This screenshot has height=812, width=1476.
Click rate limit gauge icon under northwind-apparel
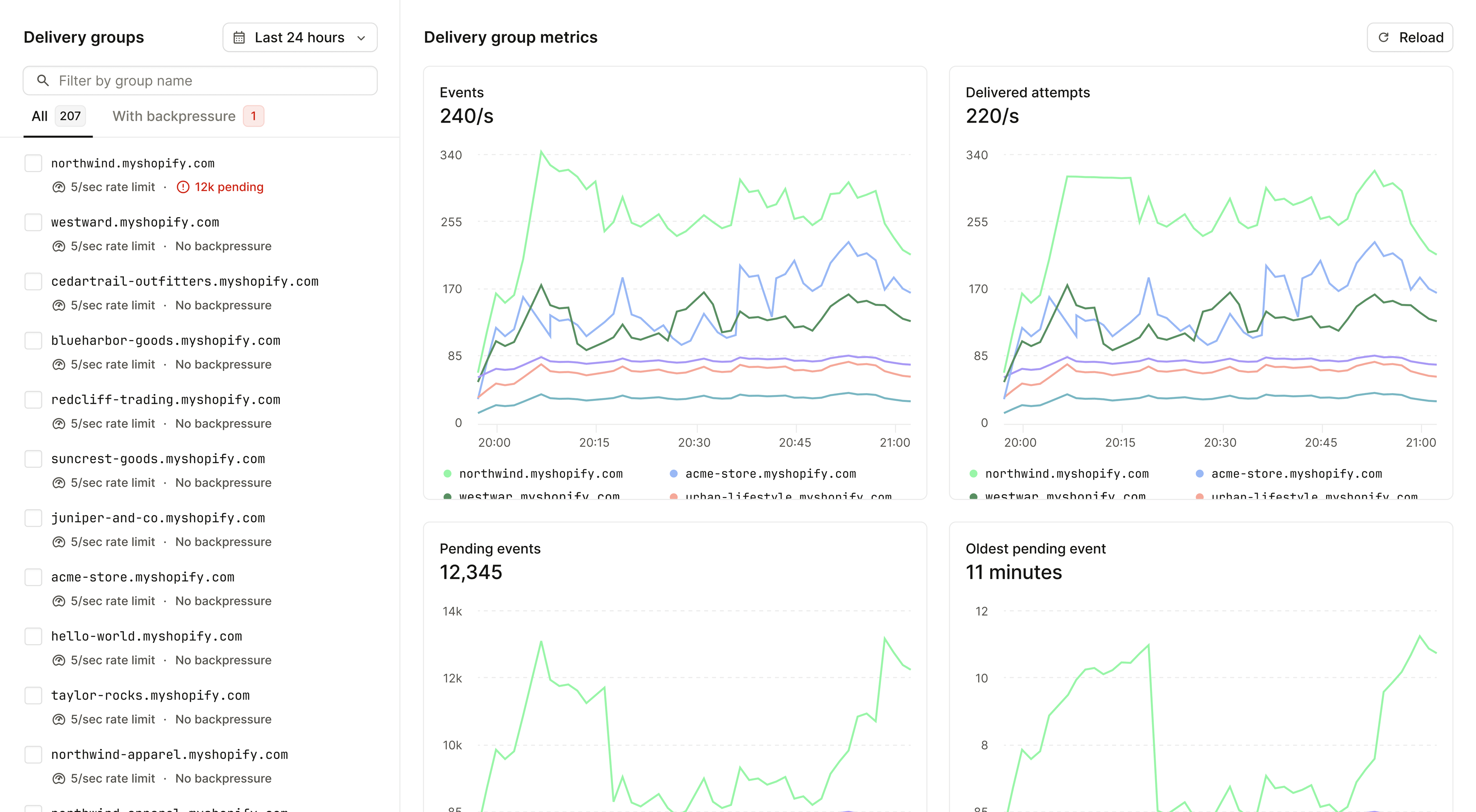(x=58, y=778)
